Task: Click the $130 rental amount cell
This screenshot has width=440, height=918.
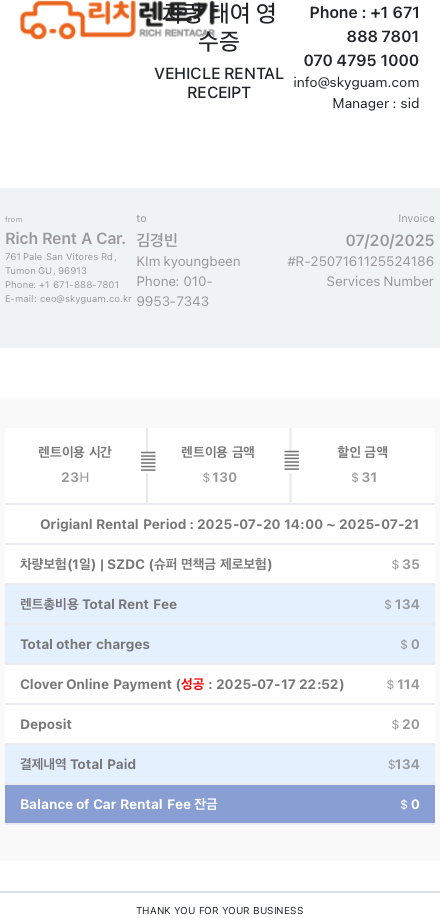Action: click(x=219, y=465)
